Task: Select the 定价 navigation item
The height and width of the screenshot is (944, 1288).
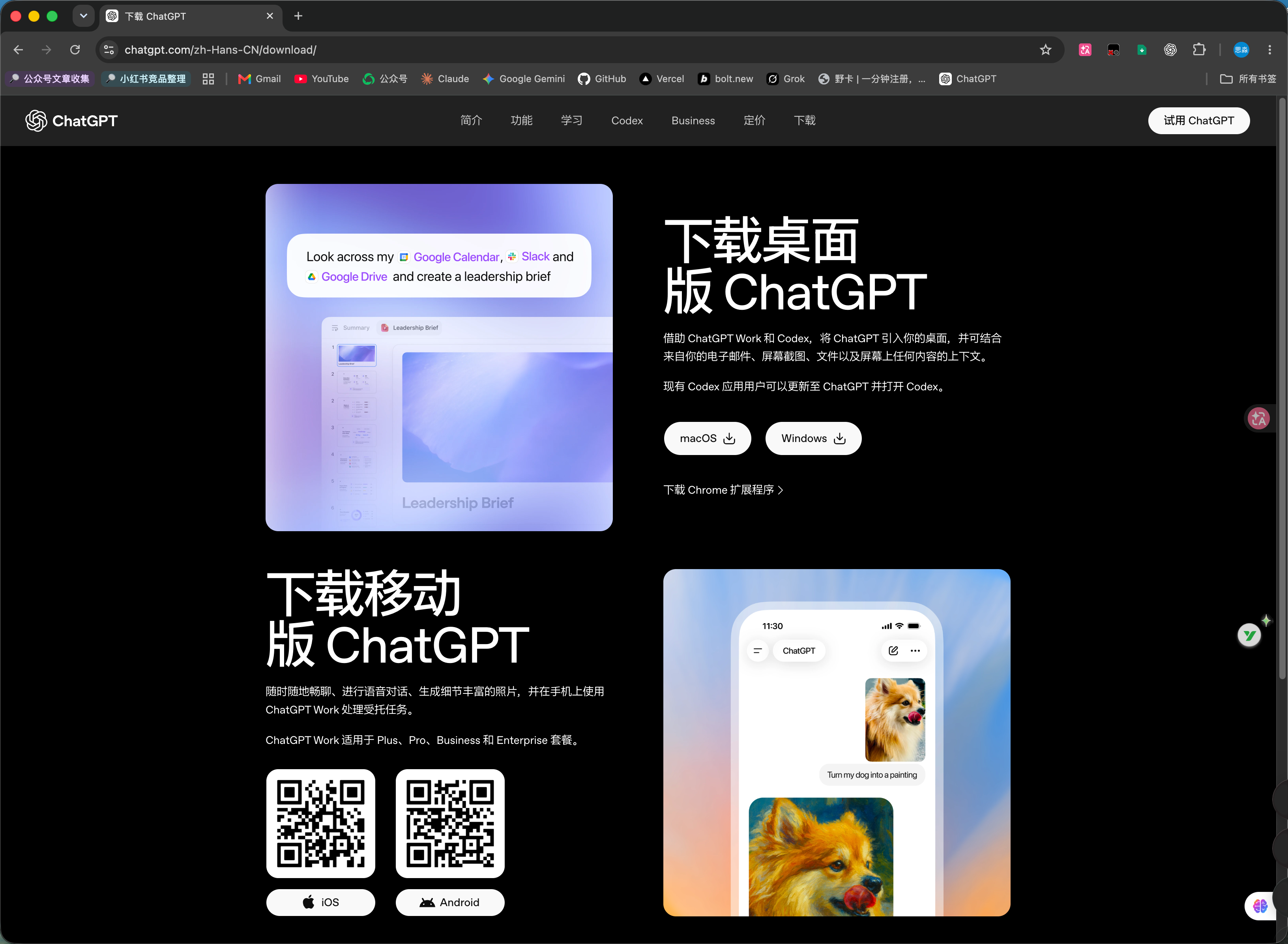Action: 754,121
